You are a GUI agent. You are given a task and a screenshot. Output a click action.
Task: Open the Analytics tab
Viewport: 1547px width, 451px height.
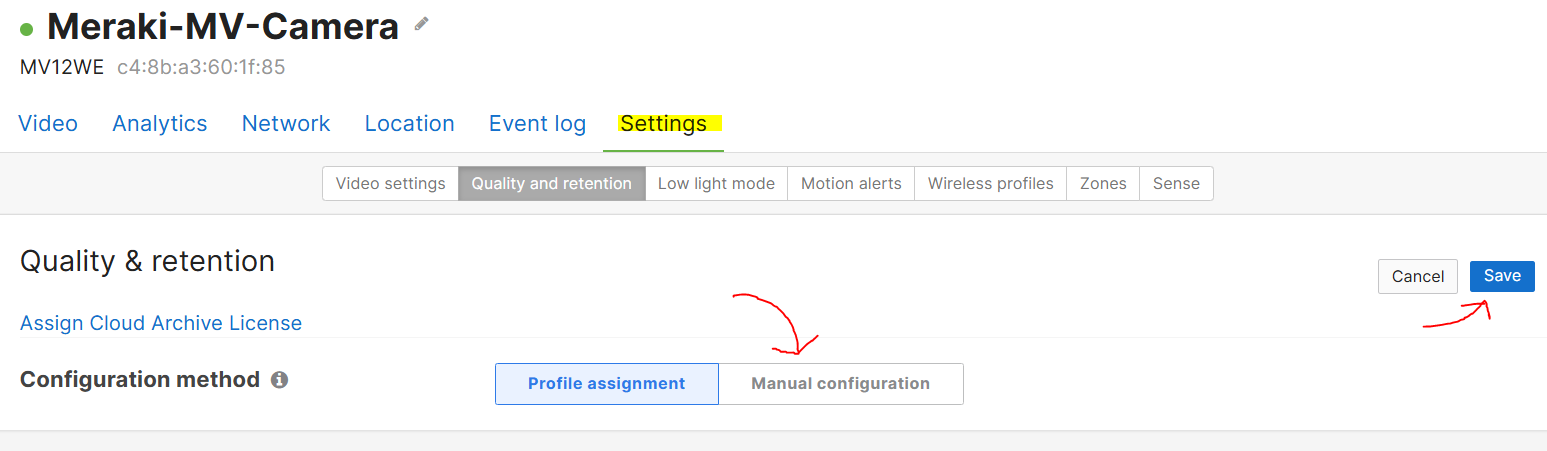[160, 124]
